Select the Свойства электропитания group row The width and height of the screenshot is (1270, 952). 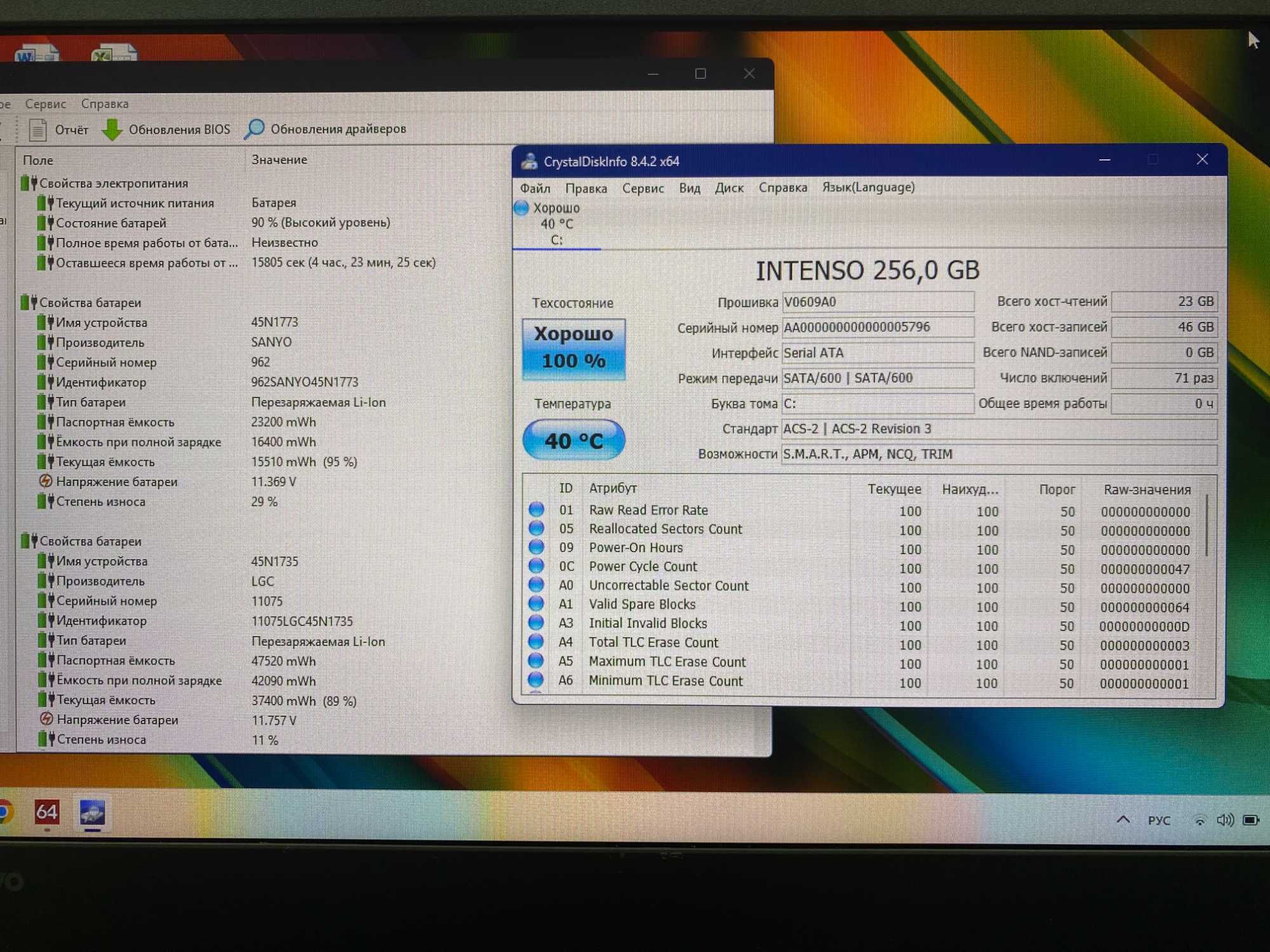(x=105, y=183)
